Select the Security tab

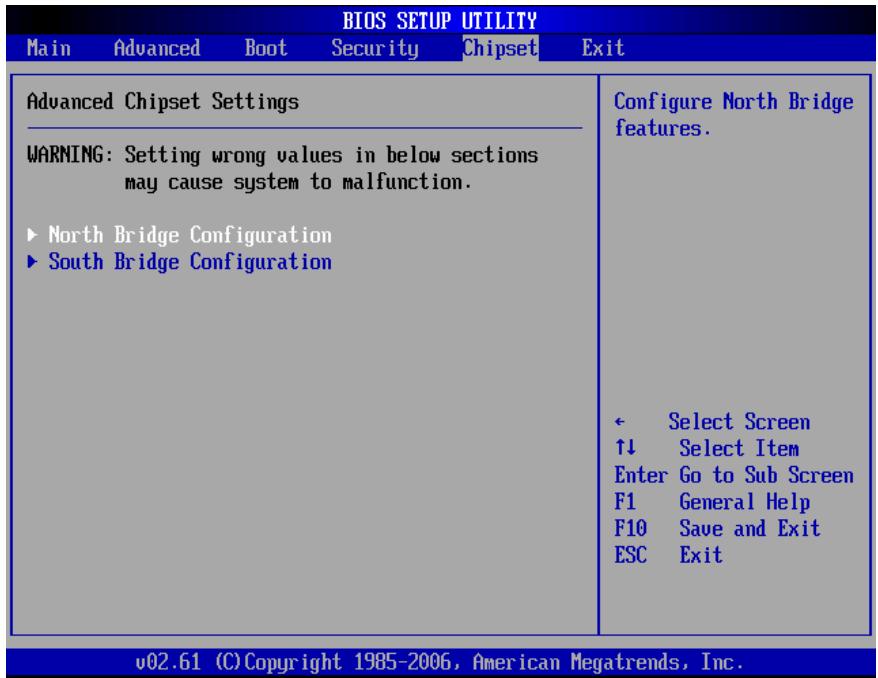(x=375, y=48)
